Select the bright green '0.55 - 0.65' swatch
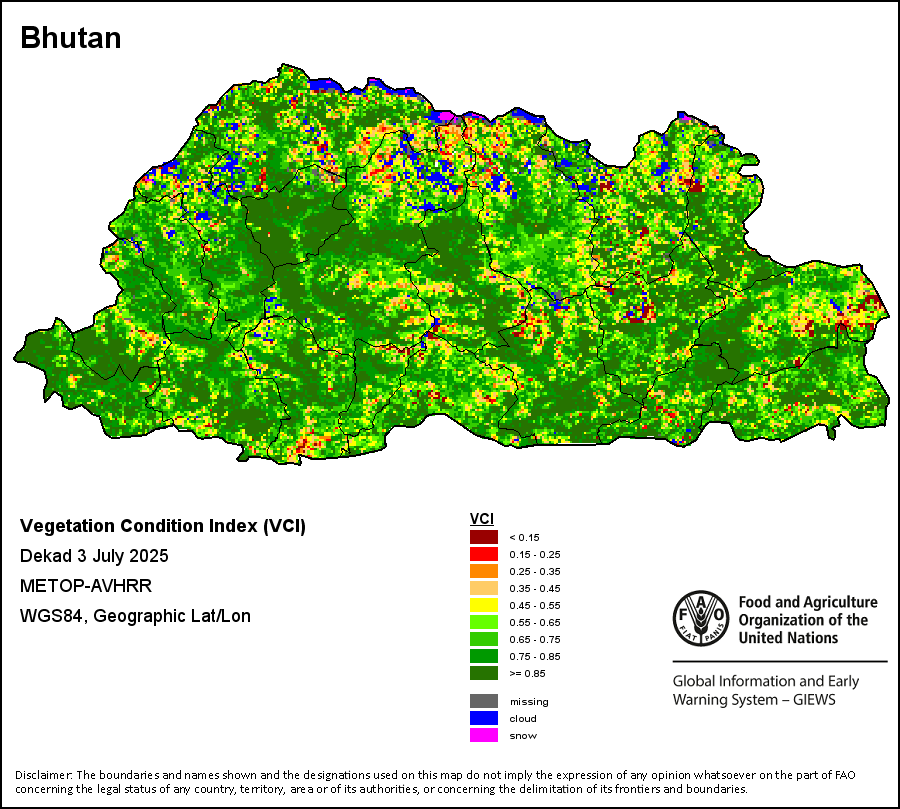The width and height of the screenshot is (900, 809). (x=484, y=623)
